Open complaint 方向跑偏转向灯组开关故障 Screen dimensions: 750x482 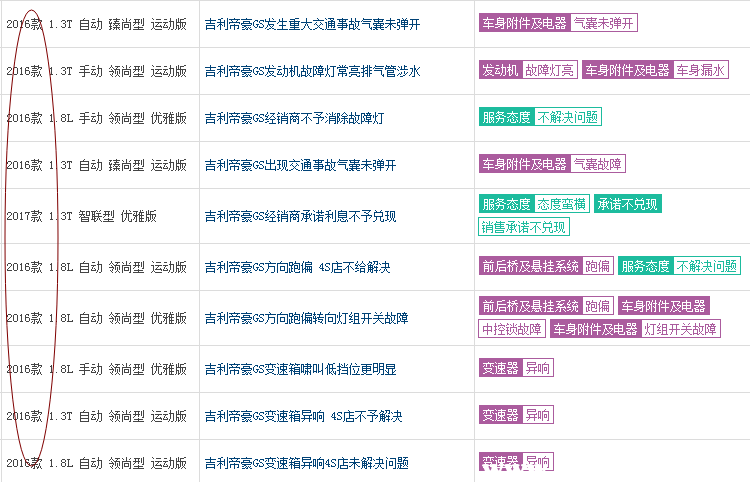pyautogui.click(x=306, y=318)
